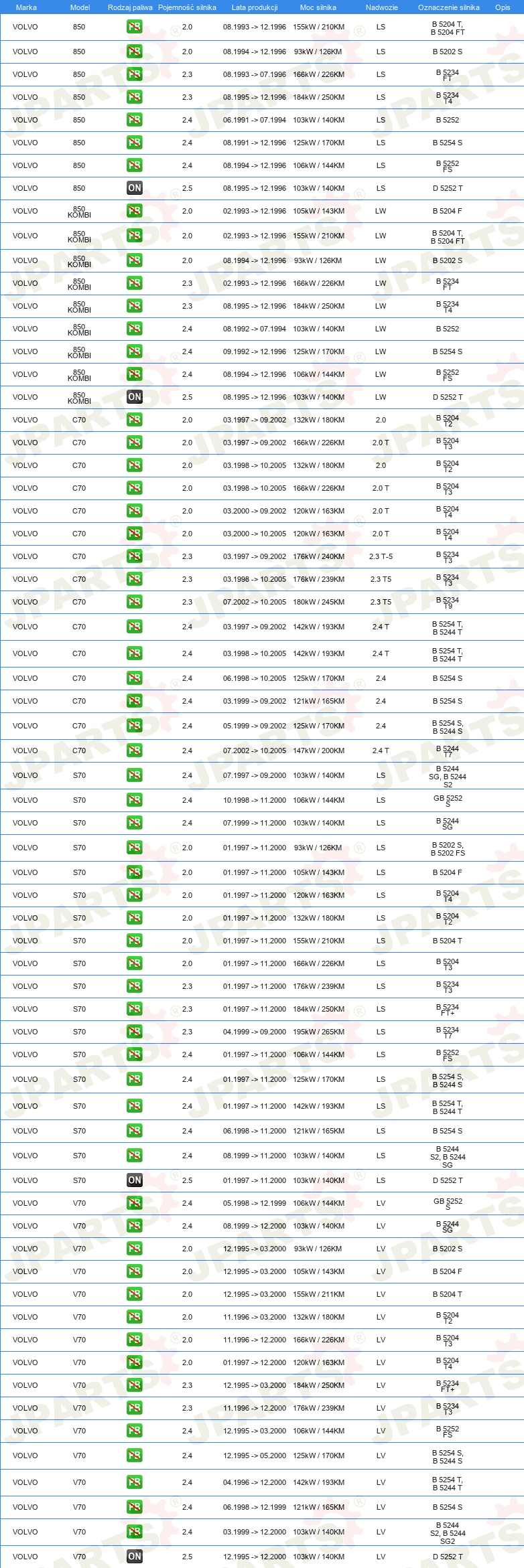Click the Model column header
Image resolution: width=524 pixels, height=1568 pixels.
[x=80, y=7]
